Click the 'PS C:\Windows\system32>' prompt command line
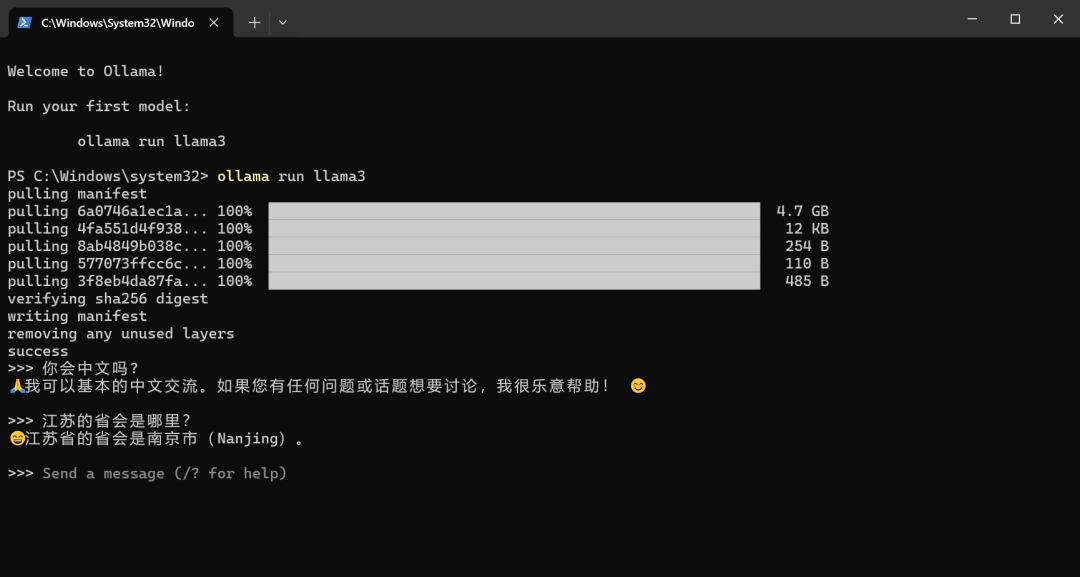 (187, 176)
